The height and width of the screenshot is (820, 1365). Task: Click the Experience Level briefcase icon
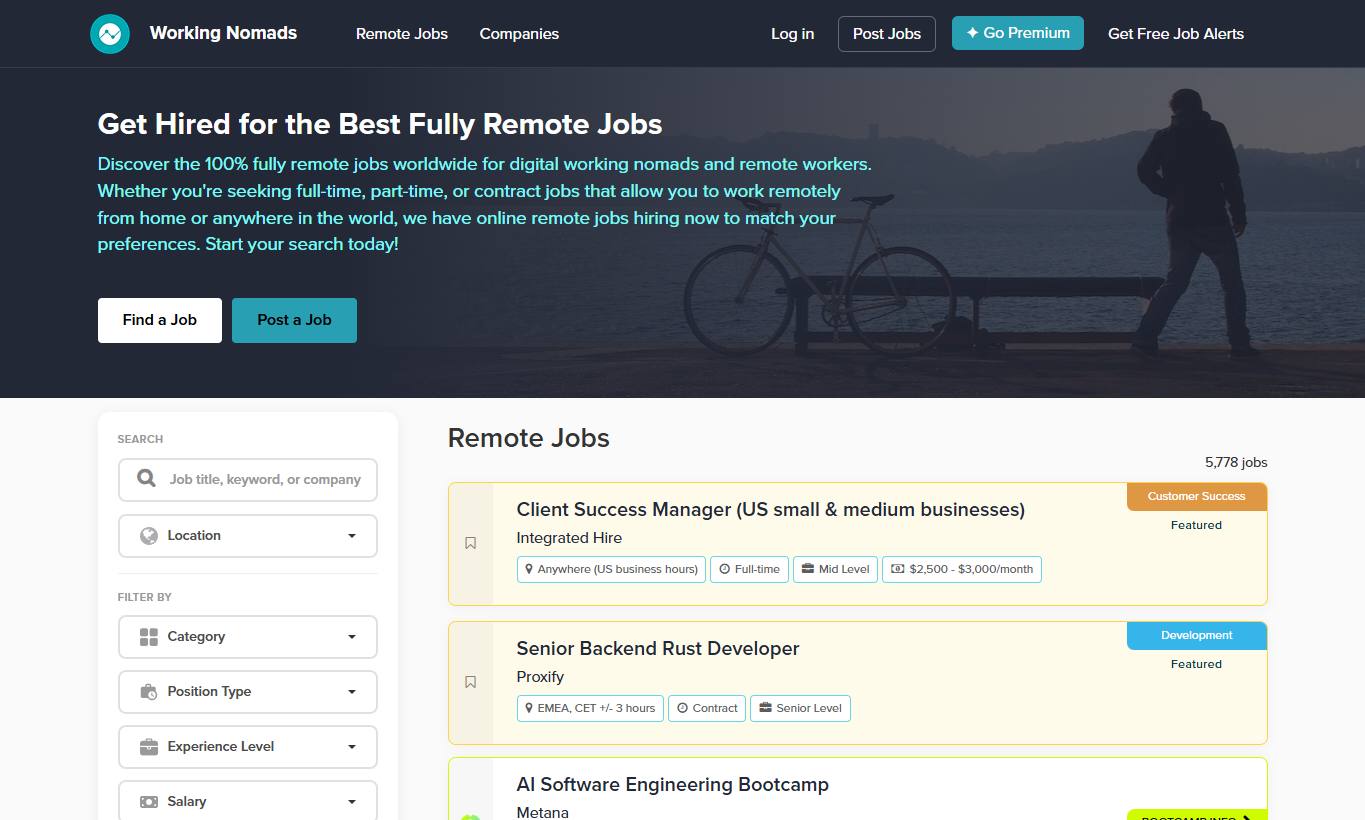[149, 747]
